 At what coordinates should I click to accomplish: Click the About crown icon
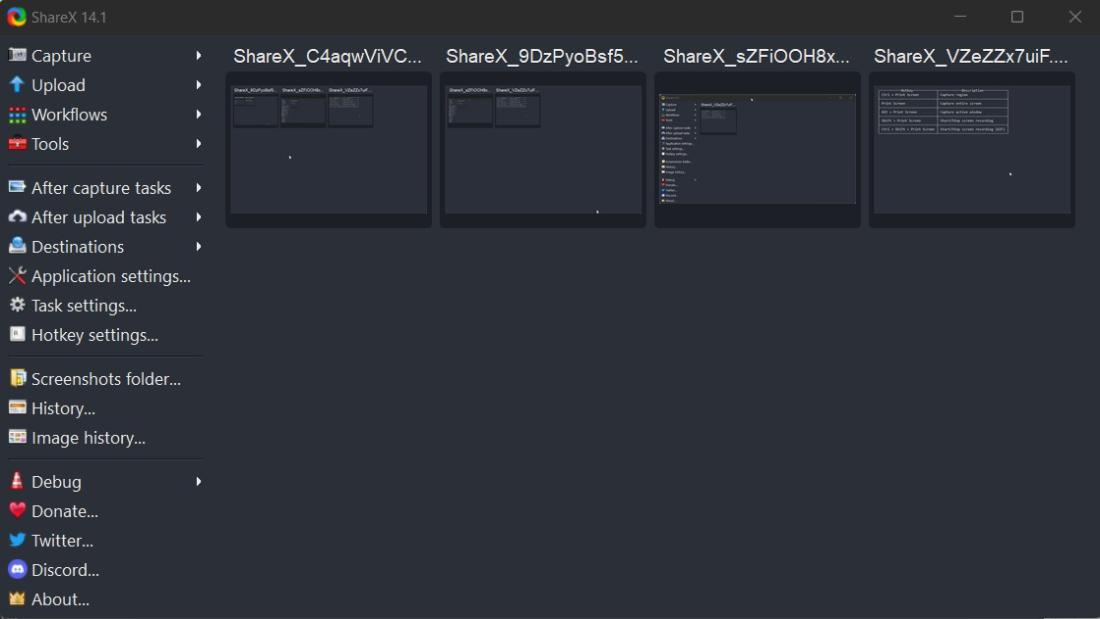(x=17, y=599)
